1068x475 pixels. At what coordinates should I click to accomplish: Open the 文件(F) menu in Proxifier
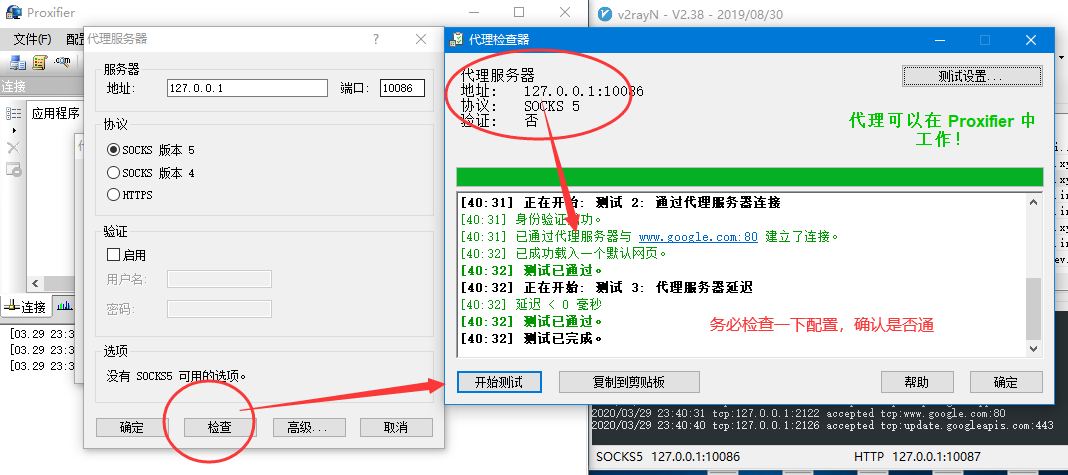coord(32,40)
